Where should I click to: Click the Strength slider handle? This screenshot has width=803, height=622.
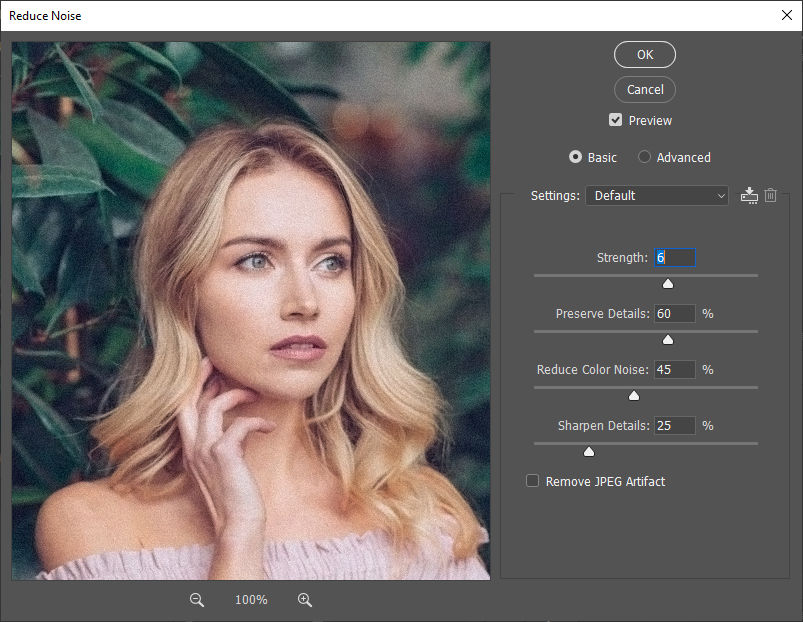pyautogui.click(x=668, y=284)
